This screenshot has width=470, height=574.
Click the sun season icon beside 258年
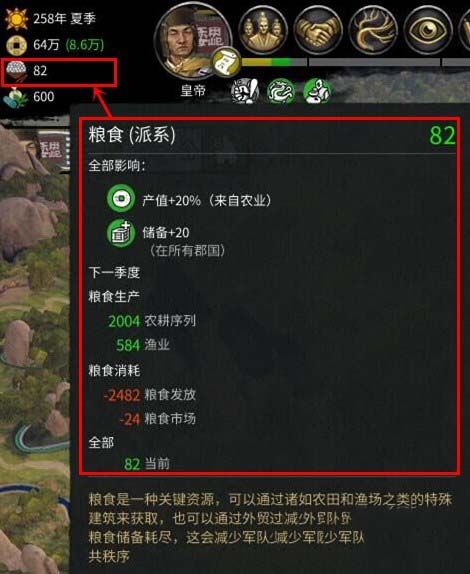pos(16,19)
